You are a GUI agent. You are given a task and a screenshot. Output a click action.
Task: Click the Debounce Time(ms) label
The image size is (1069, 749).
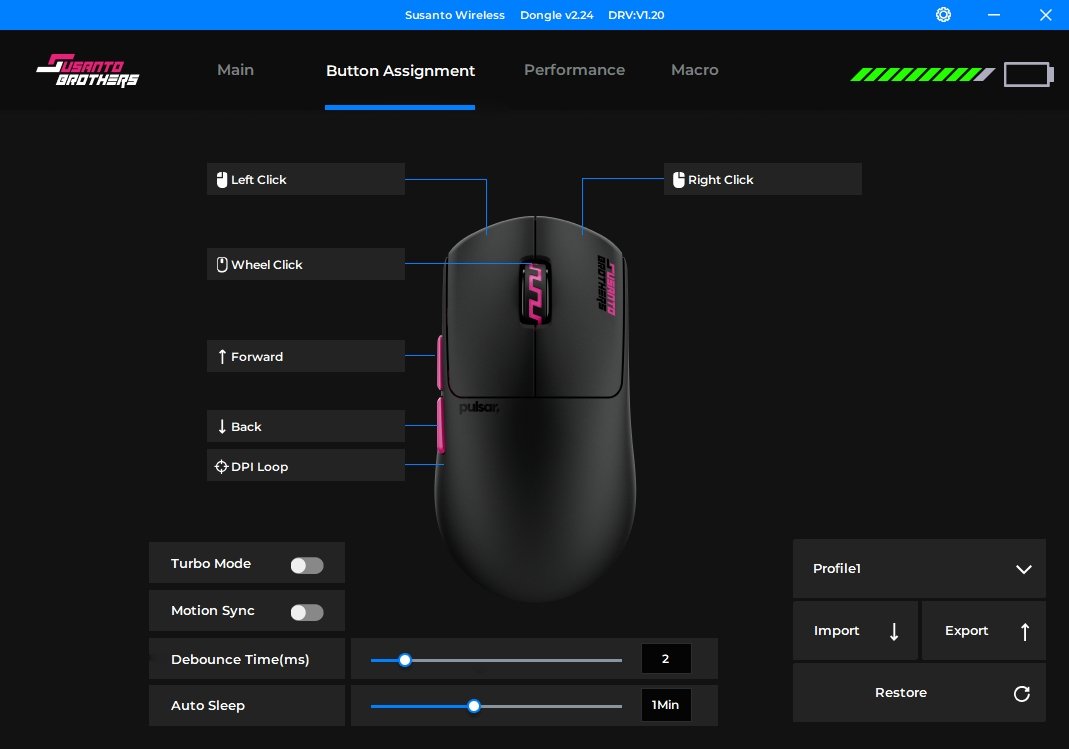[x=240, y=659]
